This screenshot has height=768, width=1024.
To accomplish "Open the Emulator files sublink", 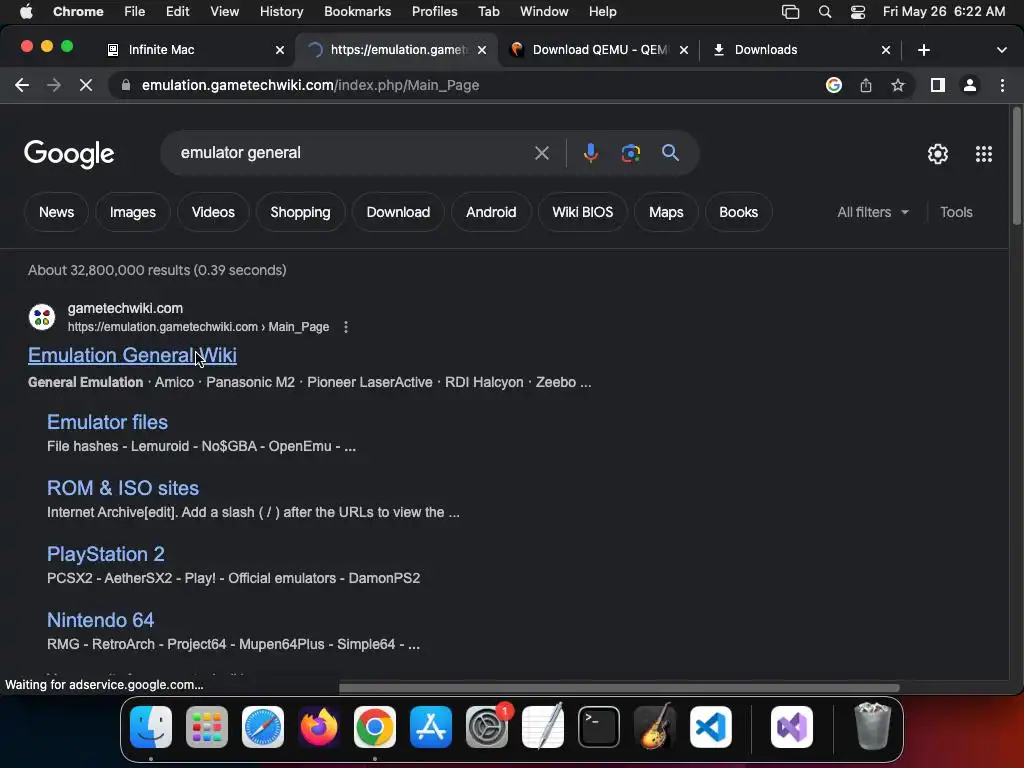I will click(107, 422).
